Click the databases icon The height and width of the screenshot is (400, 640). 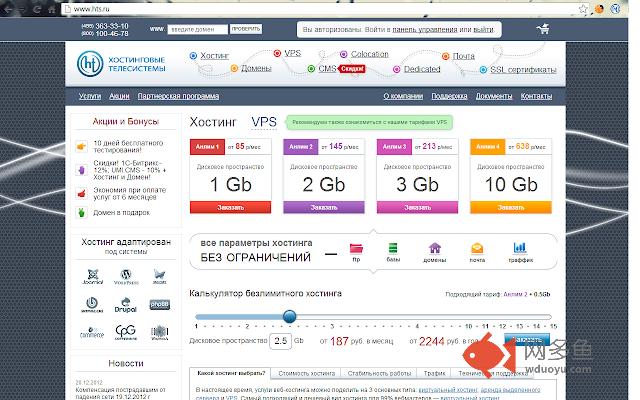tap(393, 248)
